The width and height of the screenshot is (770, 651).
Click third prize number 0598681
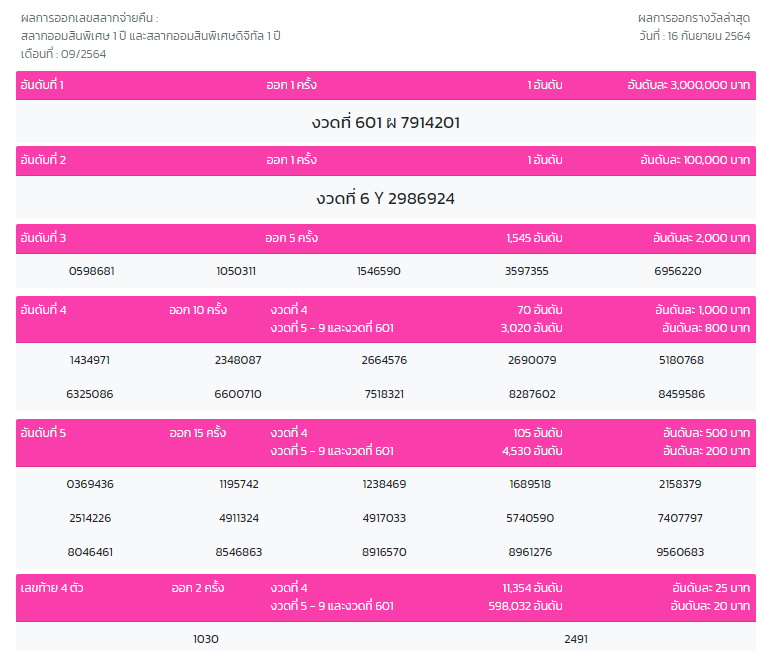[91, 271]
